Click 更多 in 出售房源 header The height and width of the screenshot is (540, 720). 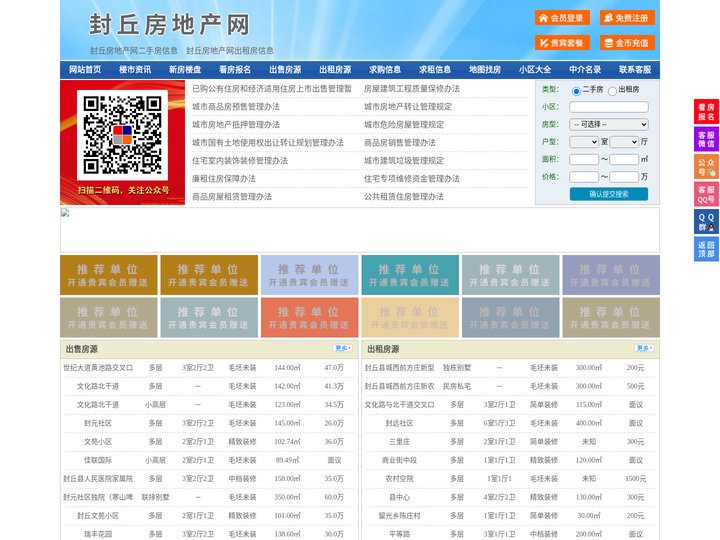click(343, 349)
